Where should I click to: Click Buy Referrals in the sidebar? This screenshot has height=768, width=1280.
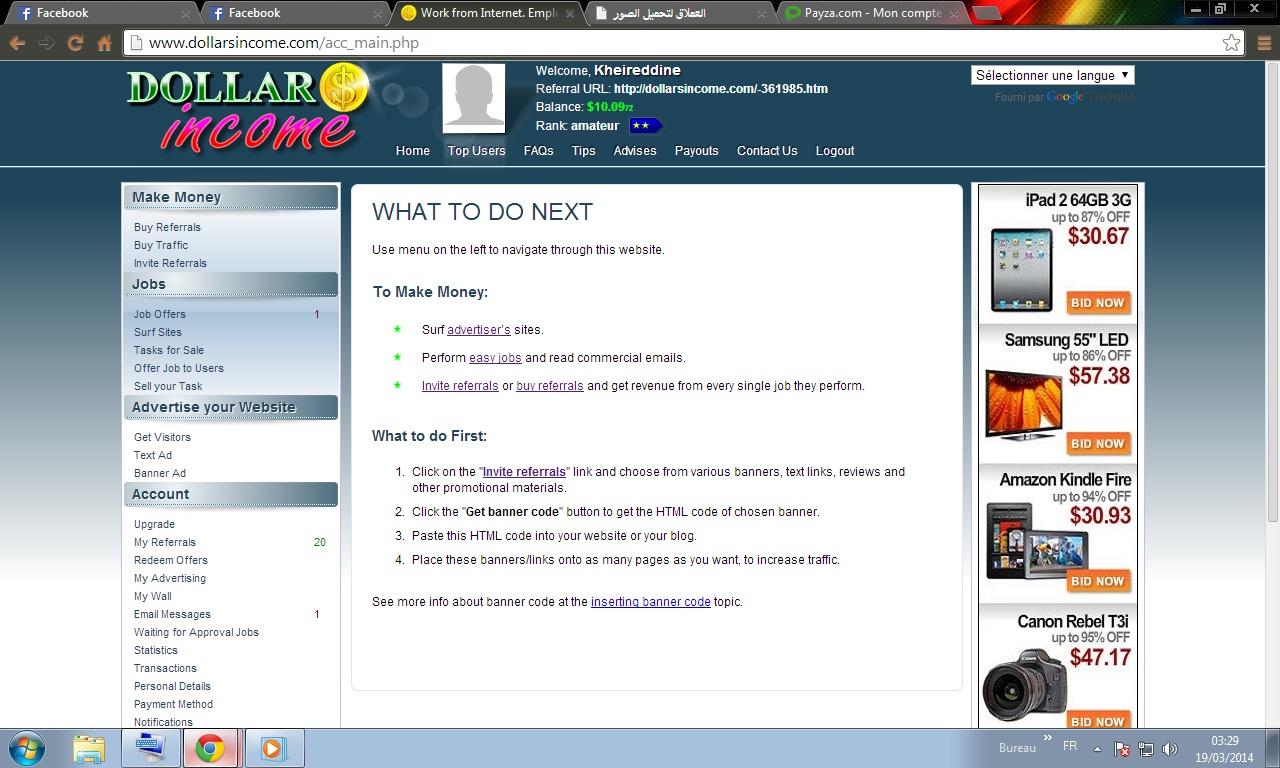tap(167, 227)
